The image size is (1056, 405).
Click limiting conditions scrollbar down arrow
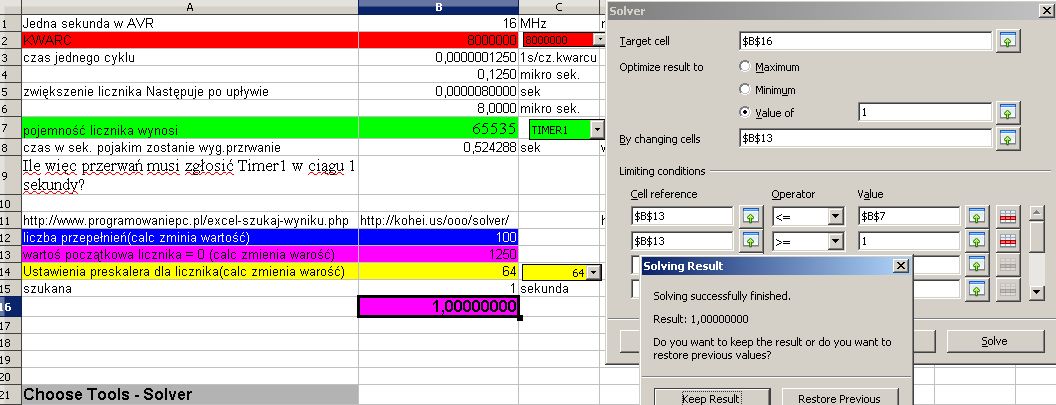coord(1038,292)
